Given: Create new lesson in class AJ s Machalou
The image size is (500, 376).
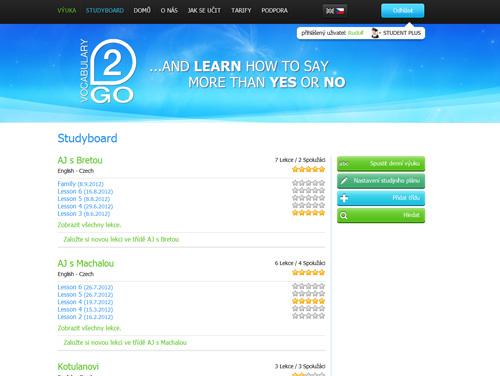Looking at the screenshot, I should coord(125,343).
